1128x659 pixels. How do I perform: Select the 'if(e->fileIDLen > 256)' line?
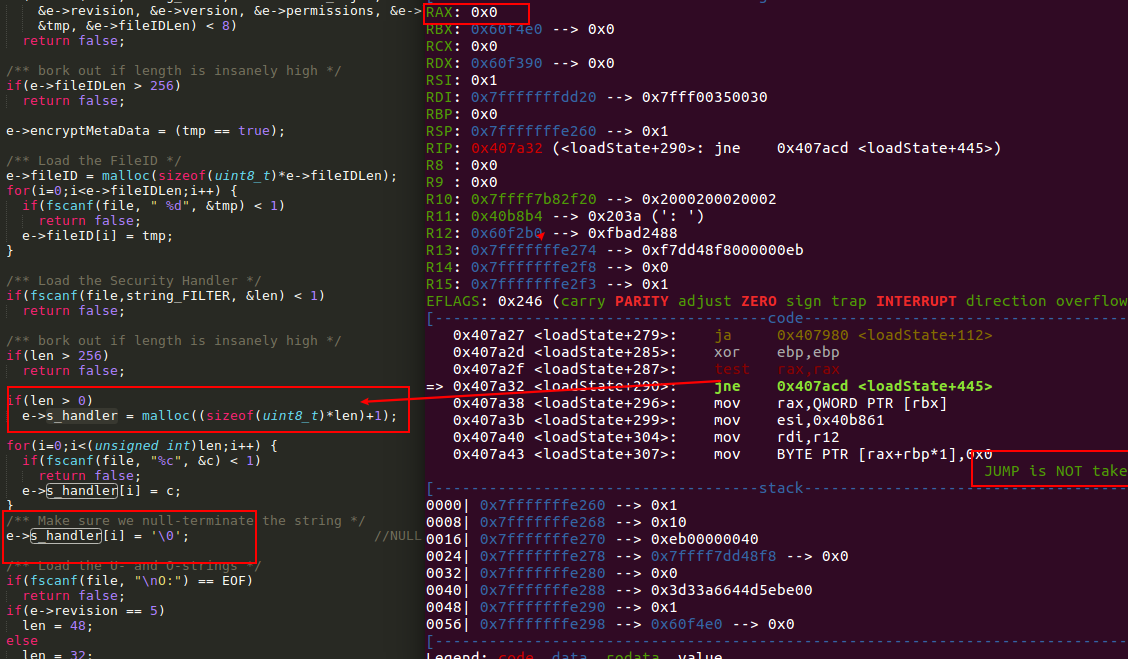pyautogui.click(x=94, y=86)
